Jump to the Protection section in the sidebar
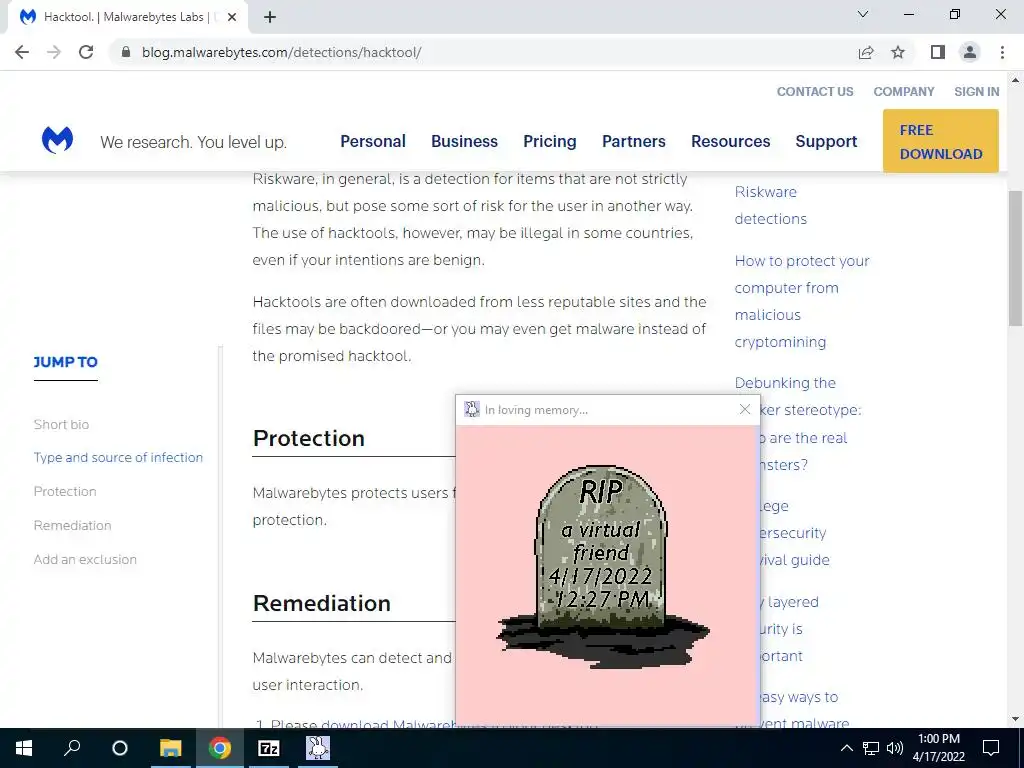 point(65,492)
